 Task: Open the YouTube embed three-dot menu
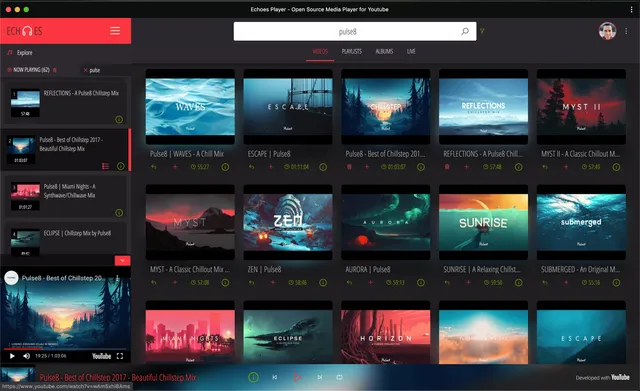(117, 278)
